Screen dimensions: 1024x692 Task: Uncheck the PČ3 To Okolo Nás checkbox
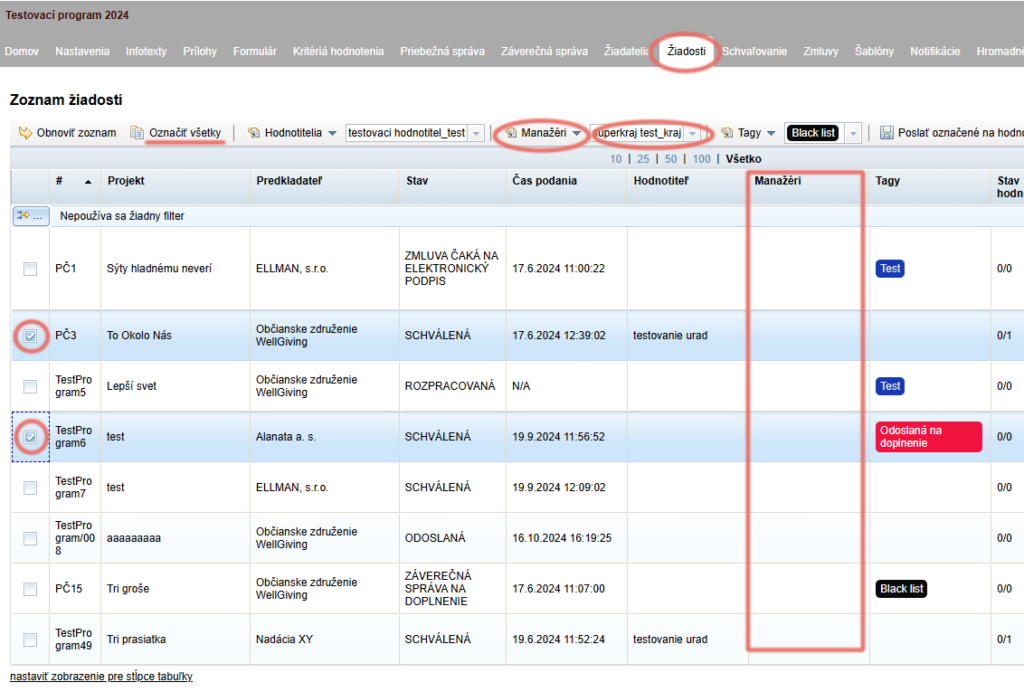(30, 336)
